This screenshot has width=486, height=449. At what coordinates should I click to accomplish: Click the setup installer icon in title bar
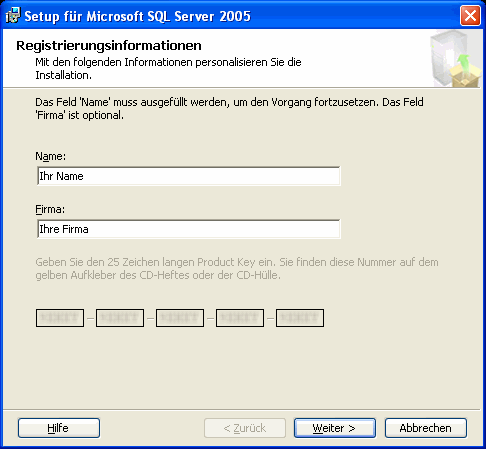[x=13, y=15]
